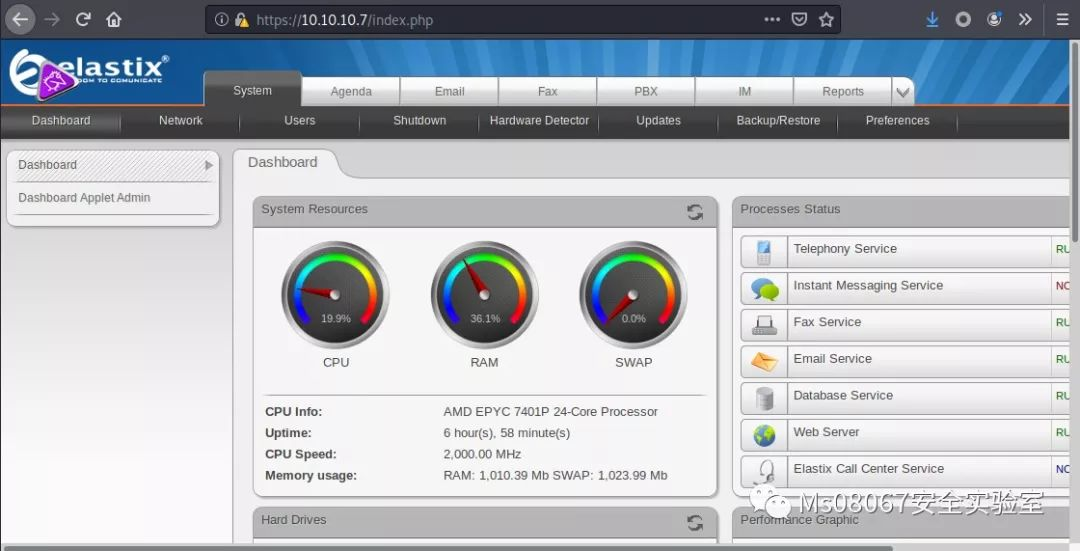Show more toolbar tools with the chevron icon

click(x=1025, y=19)
